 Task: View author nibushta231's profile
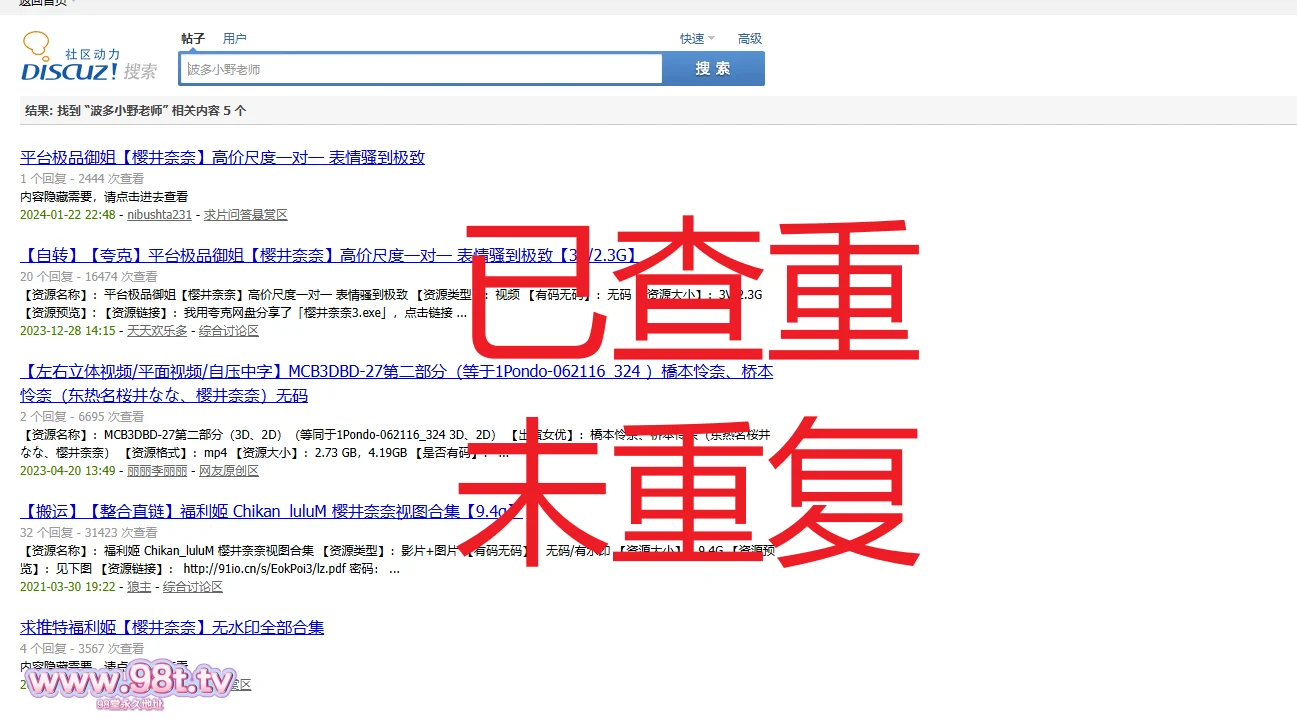tap(159, 215)
